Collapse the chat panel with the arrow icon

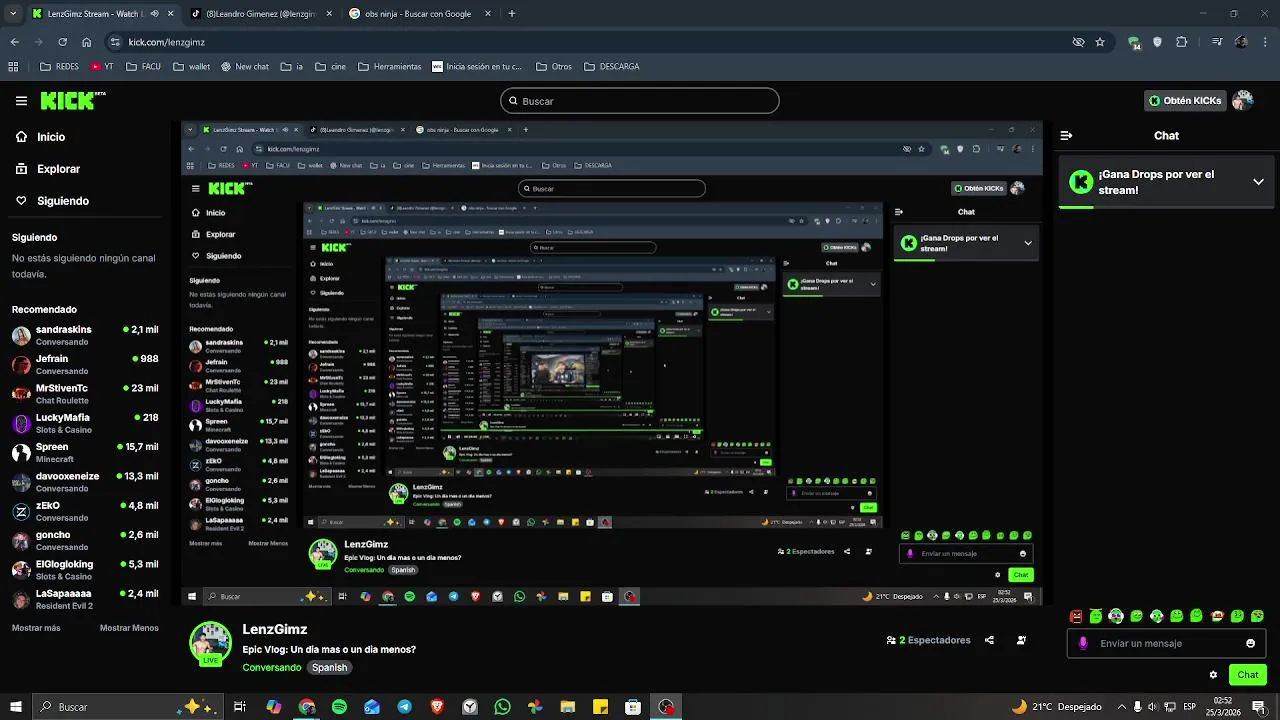(1066, 135)
